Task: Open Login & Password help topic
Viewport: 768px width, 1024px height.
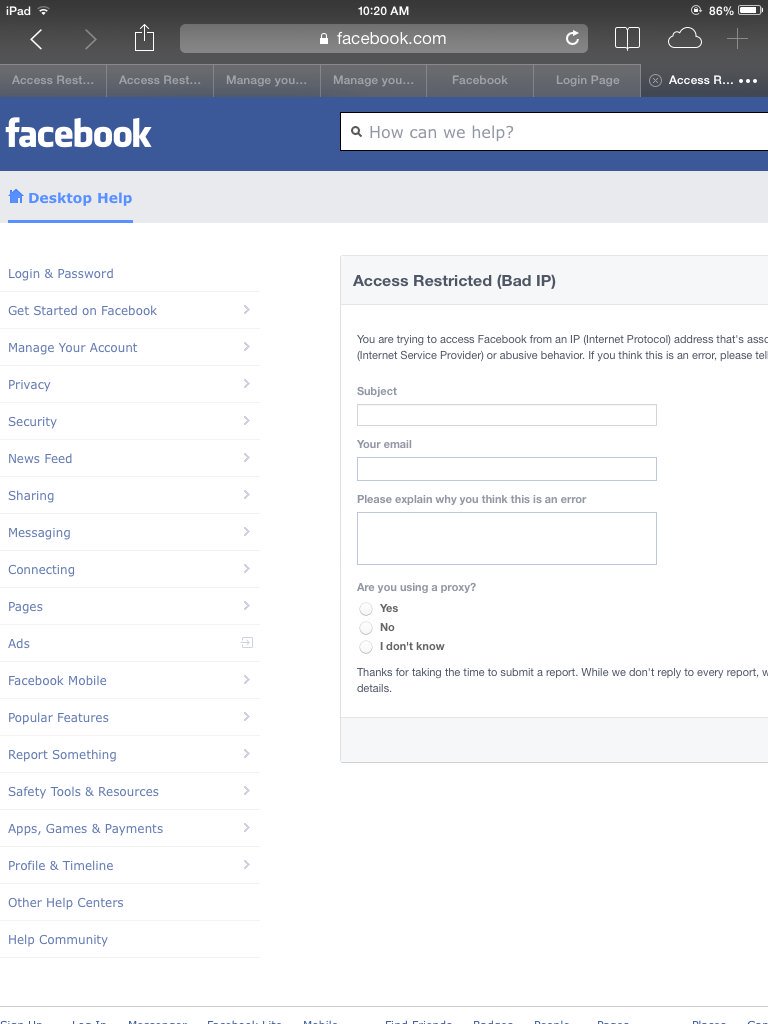Action: [61, 274]
